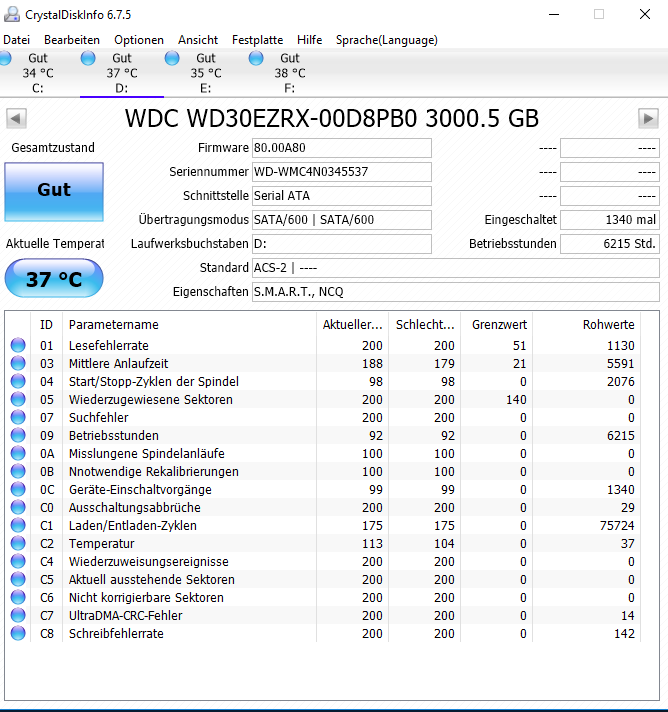Viewport: 668px width, 712px height.
Task: Click the CrystalDiskInfo title bar icon
Action: (x=11, y=15)
